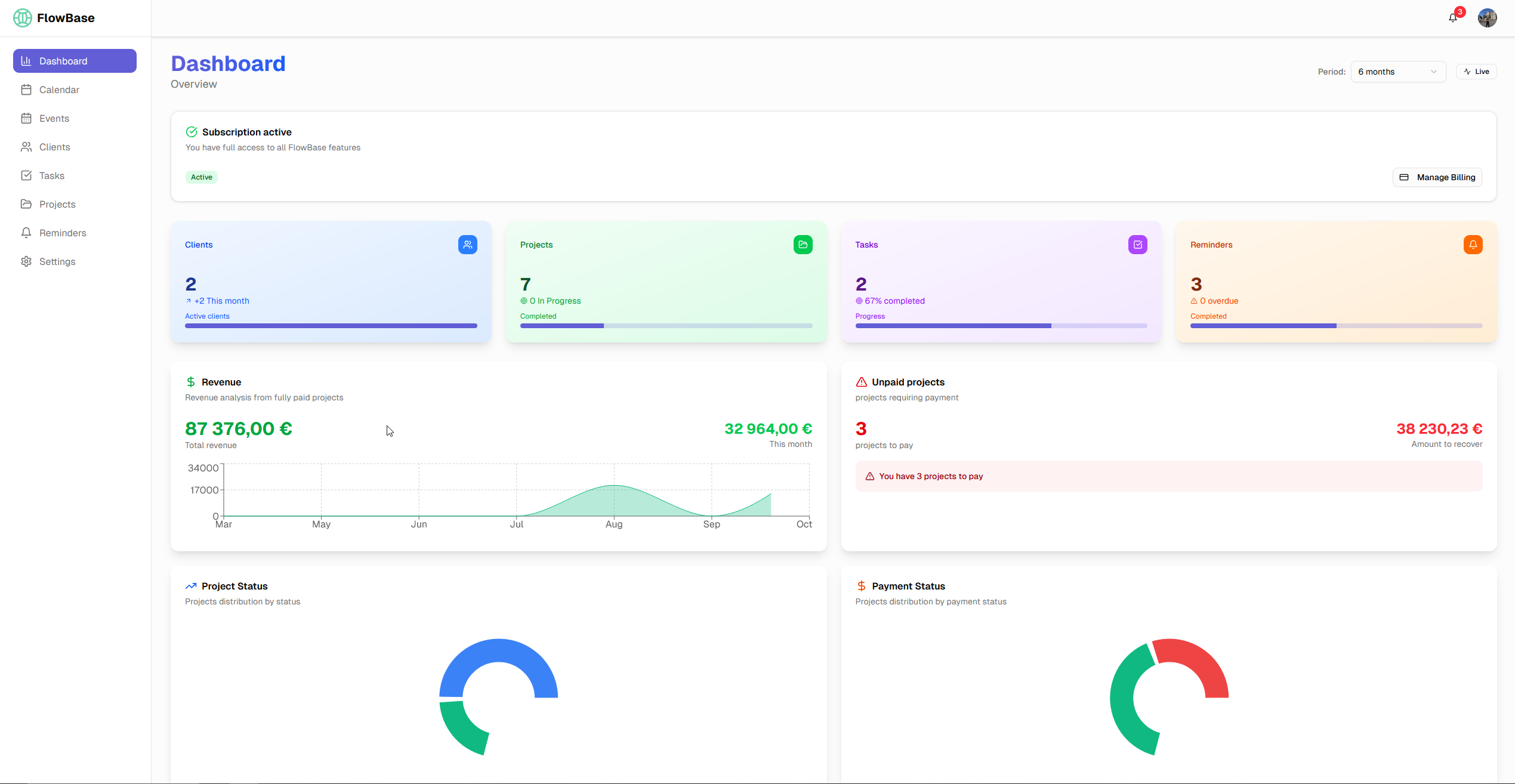Click the Calendar icon in sidebar
Screen dimensions: 1515x784
[26, 89]
